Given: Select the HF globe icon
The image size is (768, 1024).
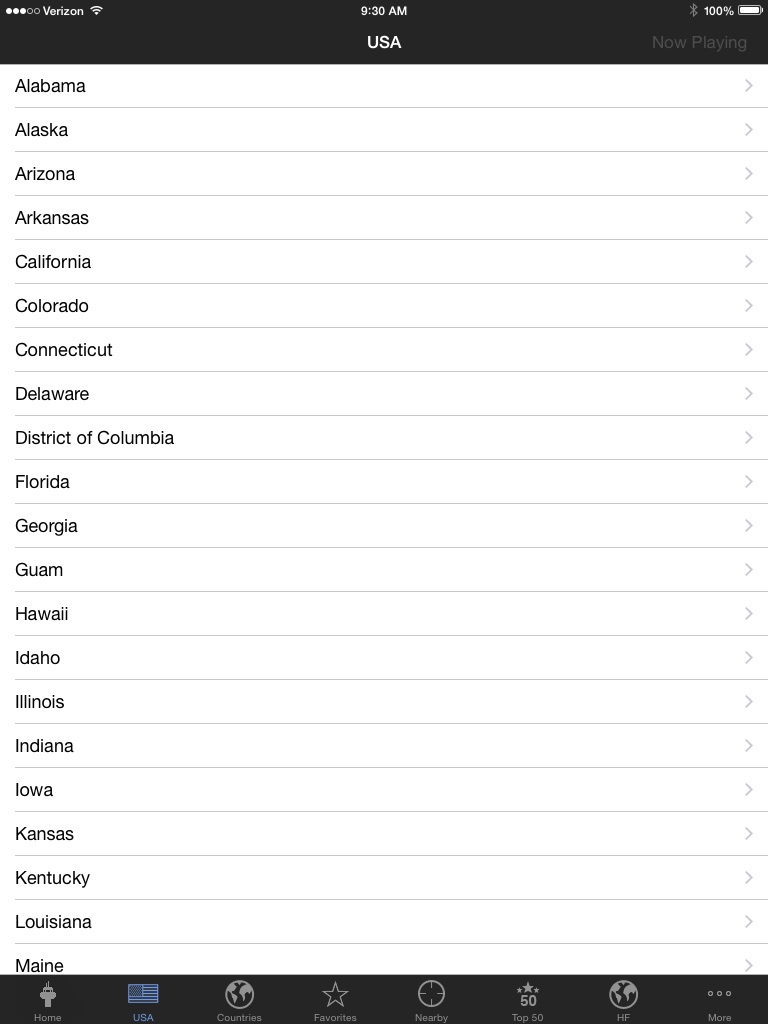Looking at the screenshot, I should coord(623,995).
